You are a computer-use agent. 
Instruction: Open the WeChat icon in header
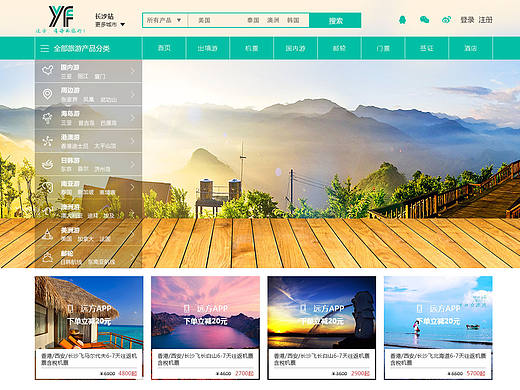[x=424, y=20]
